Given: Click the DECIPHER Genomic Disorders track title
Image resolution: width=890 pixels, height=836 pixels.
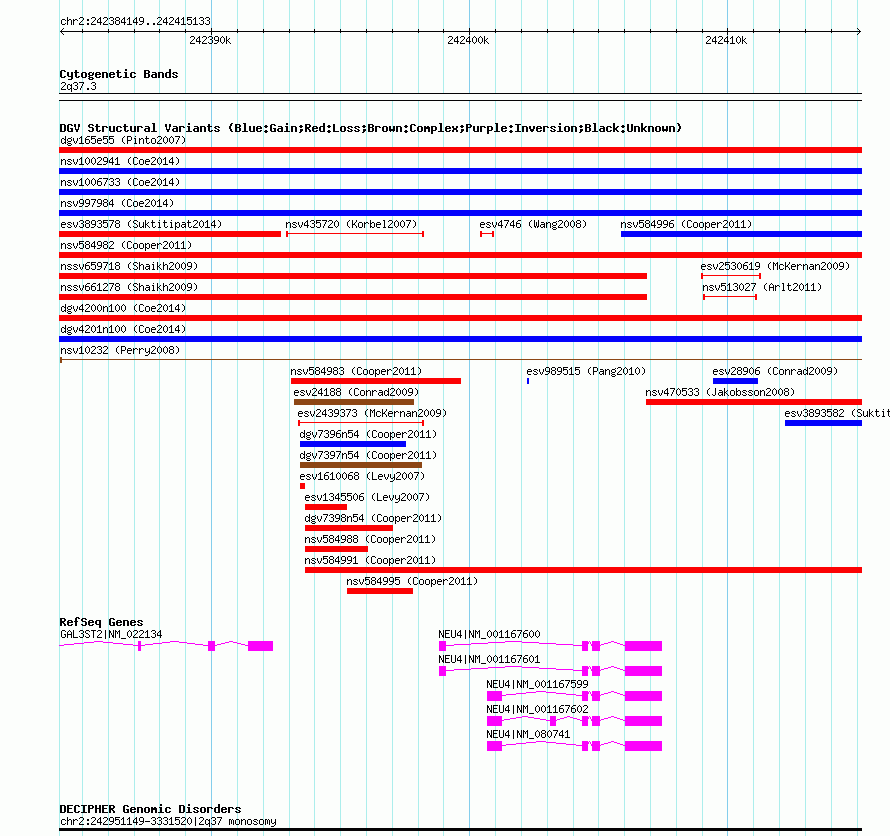Looking at the screenshot, I should 150,809.
